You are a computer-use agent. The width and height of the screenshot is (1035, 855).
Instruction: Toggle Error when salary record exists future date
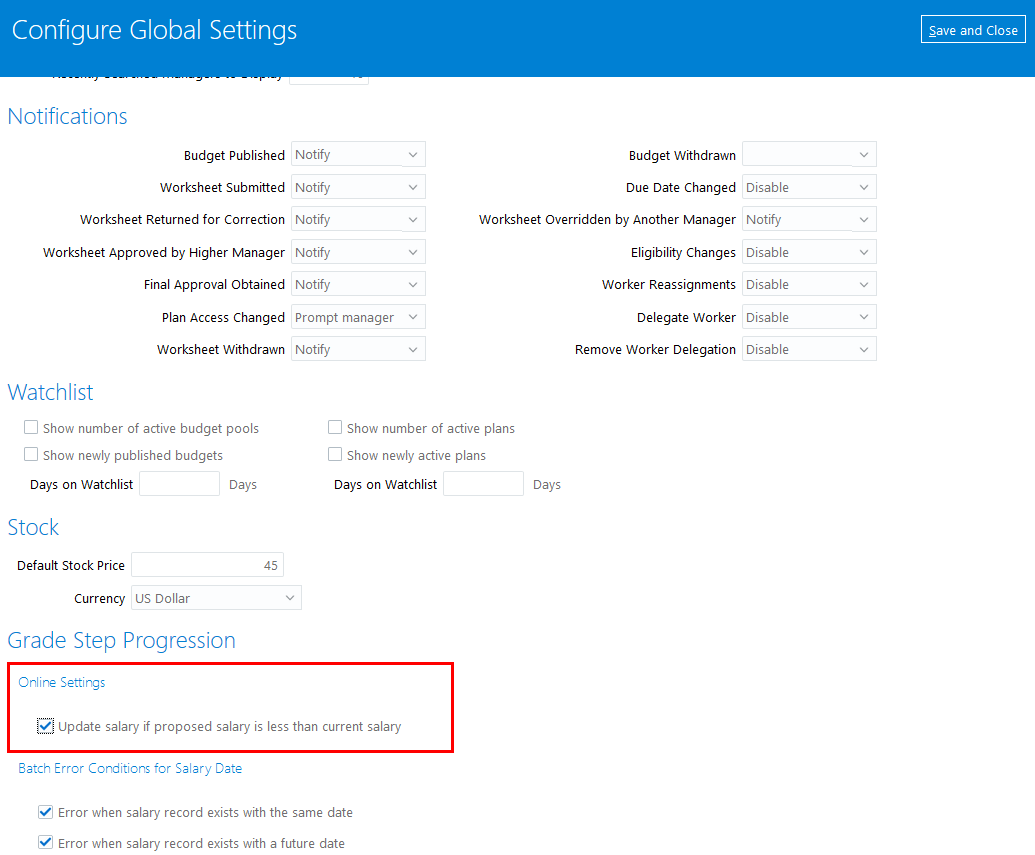45,843
